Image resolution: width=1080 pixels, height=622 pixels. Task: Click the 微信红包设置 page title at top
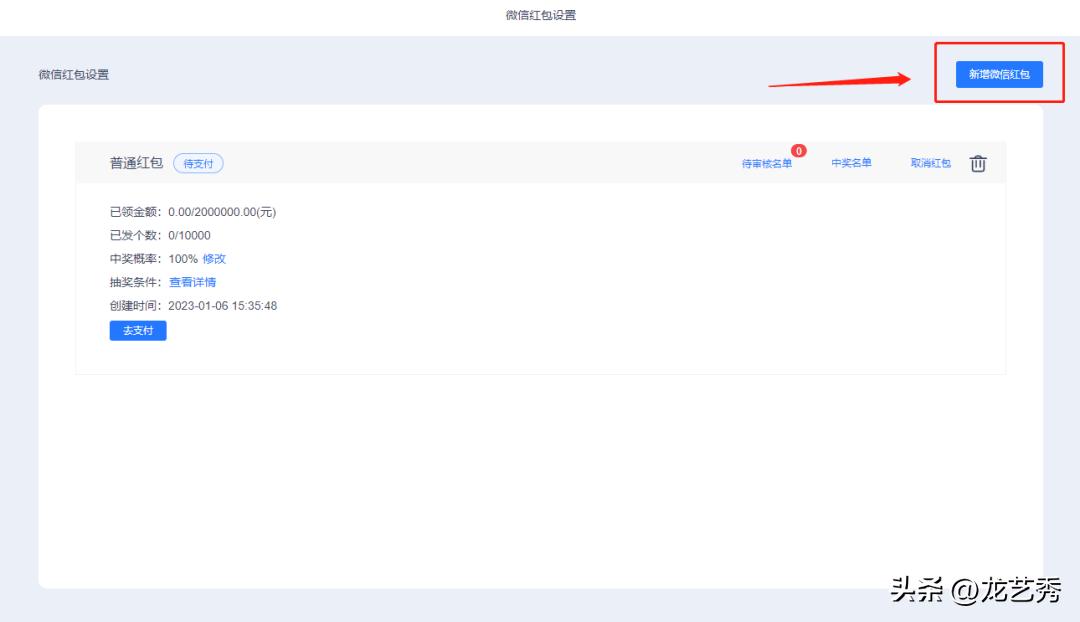541,15
